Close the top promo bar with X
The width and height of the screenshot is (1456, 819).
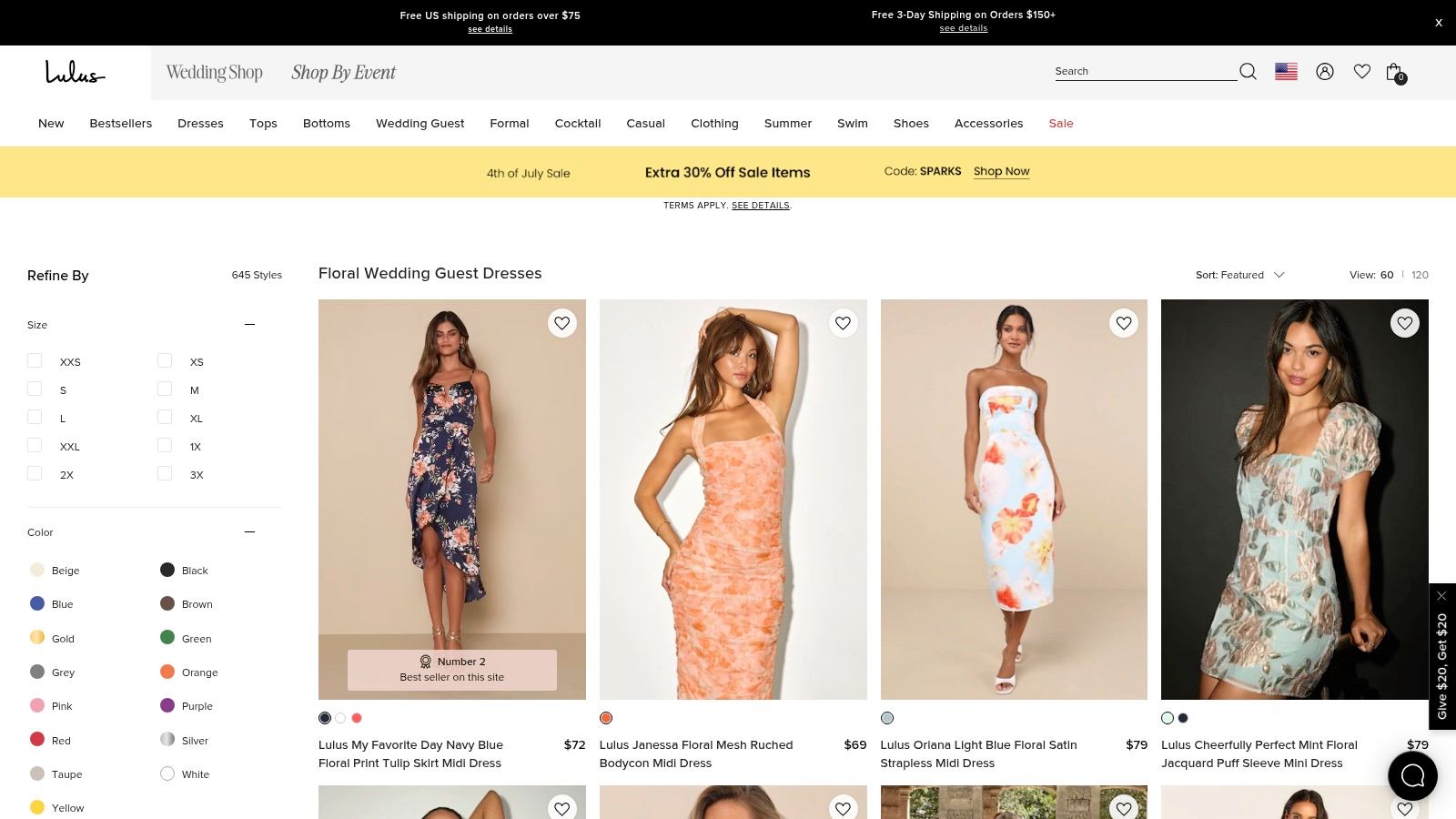click(1439, 23)
